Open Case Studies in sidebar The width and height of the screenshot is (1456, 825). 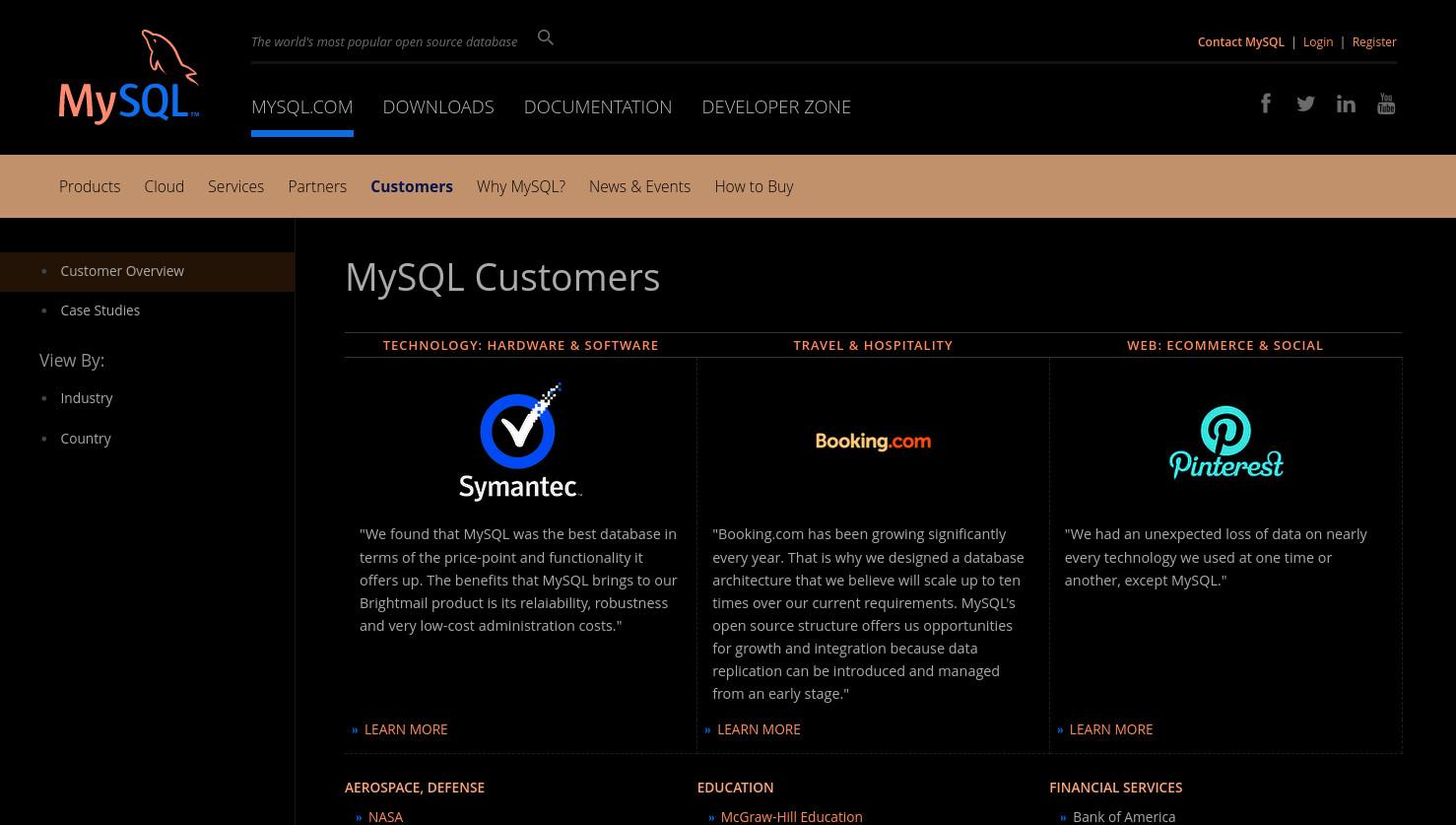click(x=100, y=310)
